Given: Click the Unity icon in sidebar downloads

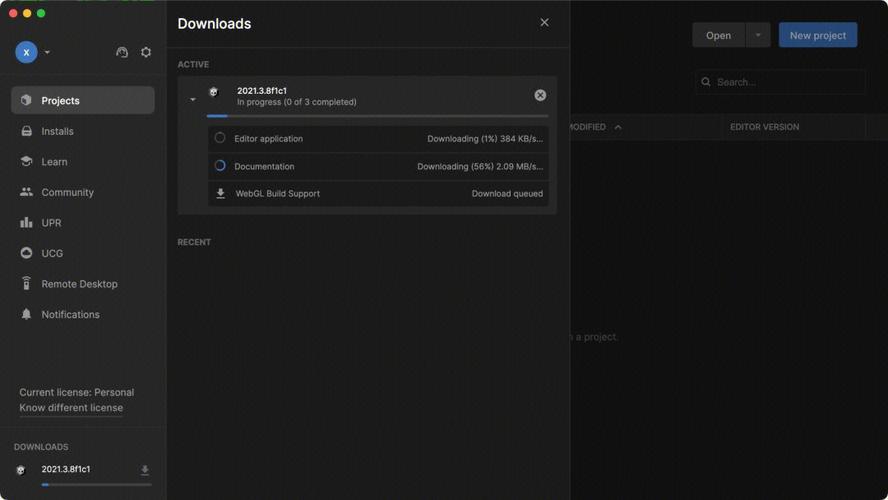Looking at the screenshot, I should click(21, 470).
